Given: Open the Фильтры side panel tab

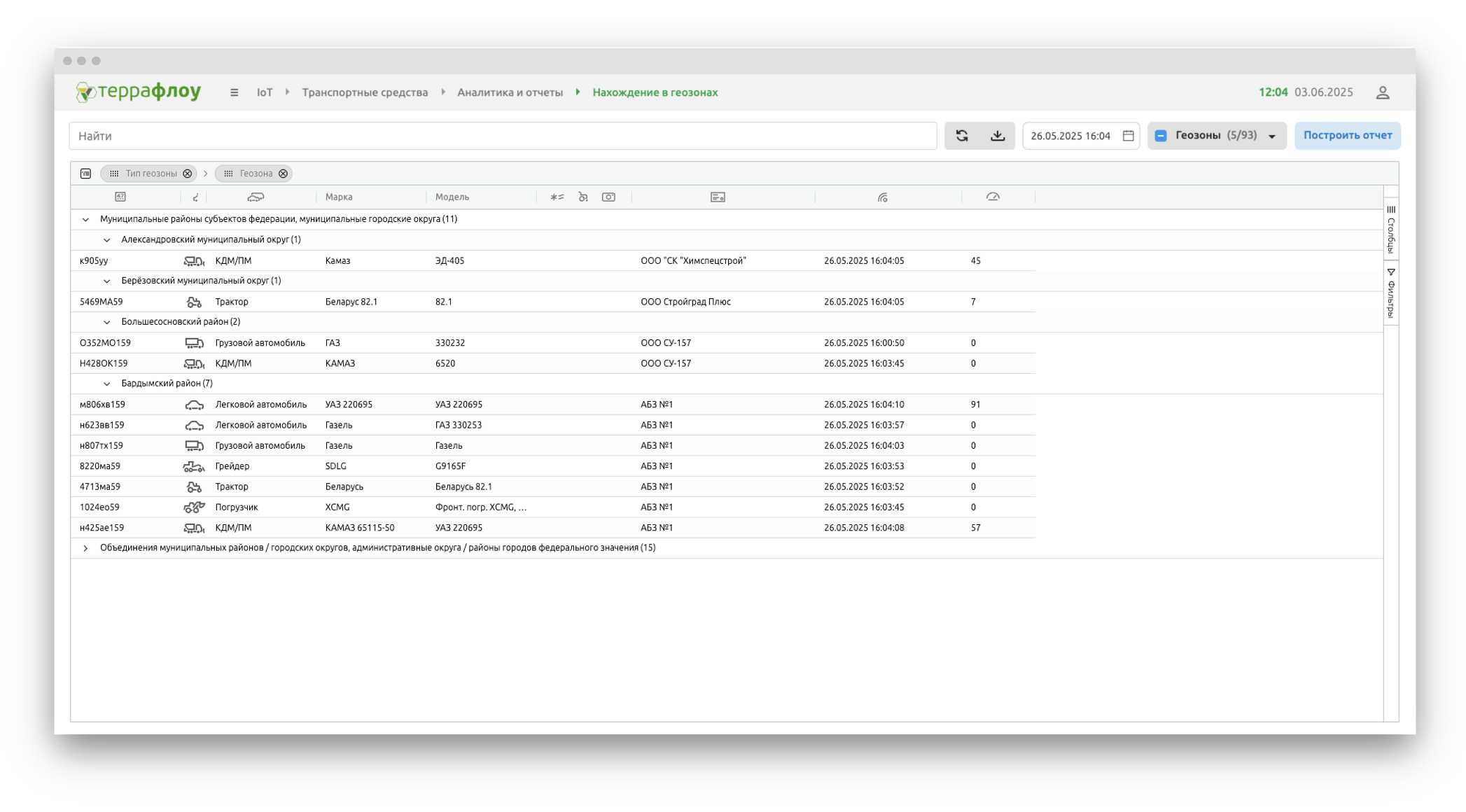Looking at the screenshot, I should pos(1390,293).
